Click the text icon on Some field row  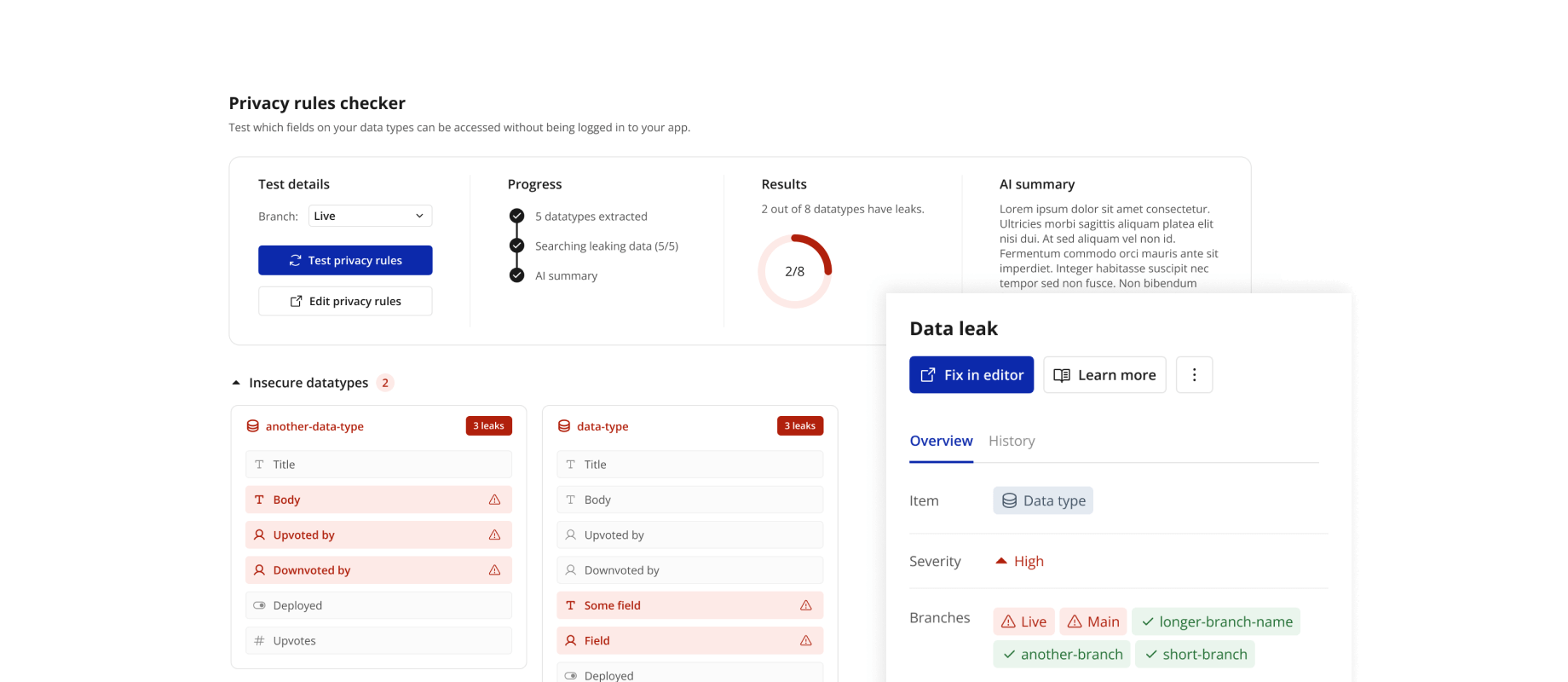point(570,605)
